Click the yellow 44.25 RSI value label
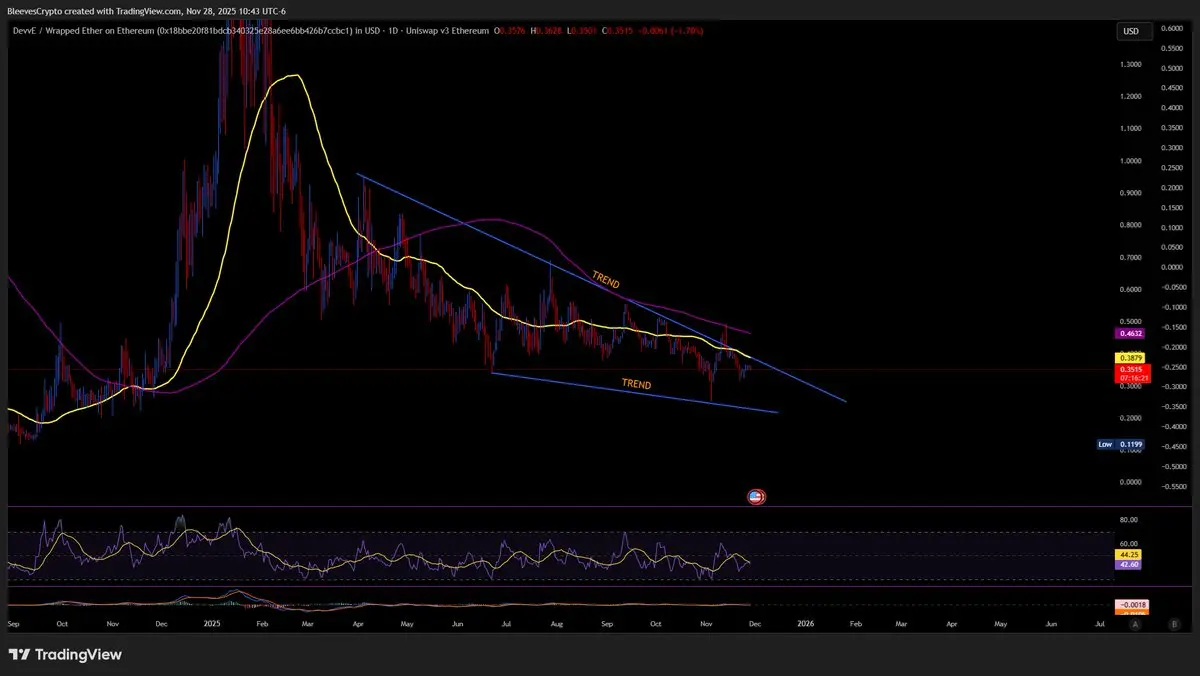 [x=1130, y=554]
